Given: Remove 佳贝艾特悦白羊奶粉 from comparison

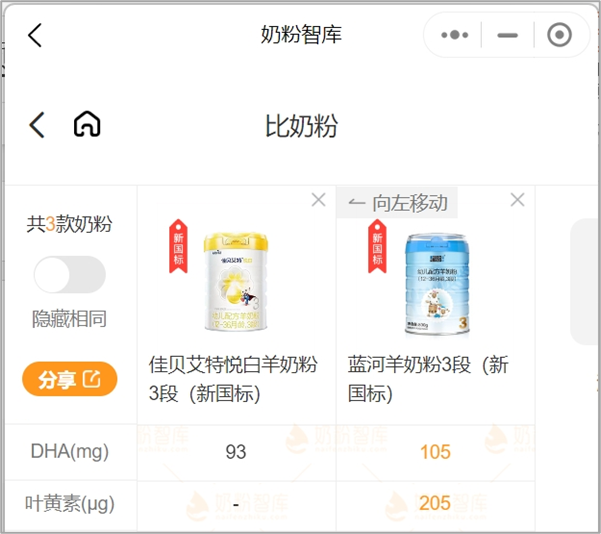Looking at the screenshot, I should click(x=318, y=200).
